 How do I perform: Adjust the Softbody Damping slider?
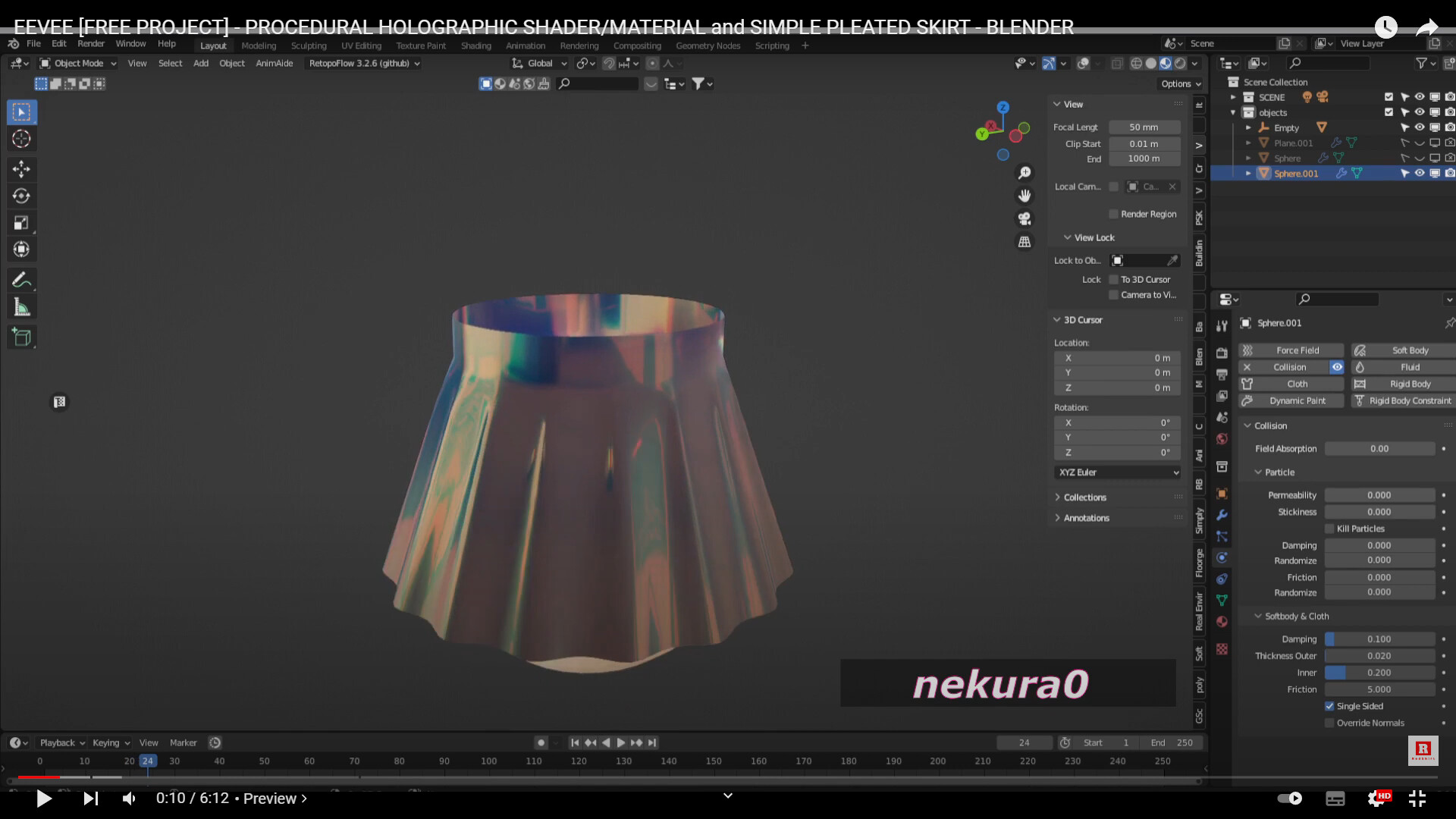[1380, 639]
